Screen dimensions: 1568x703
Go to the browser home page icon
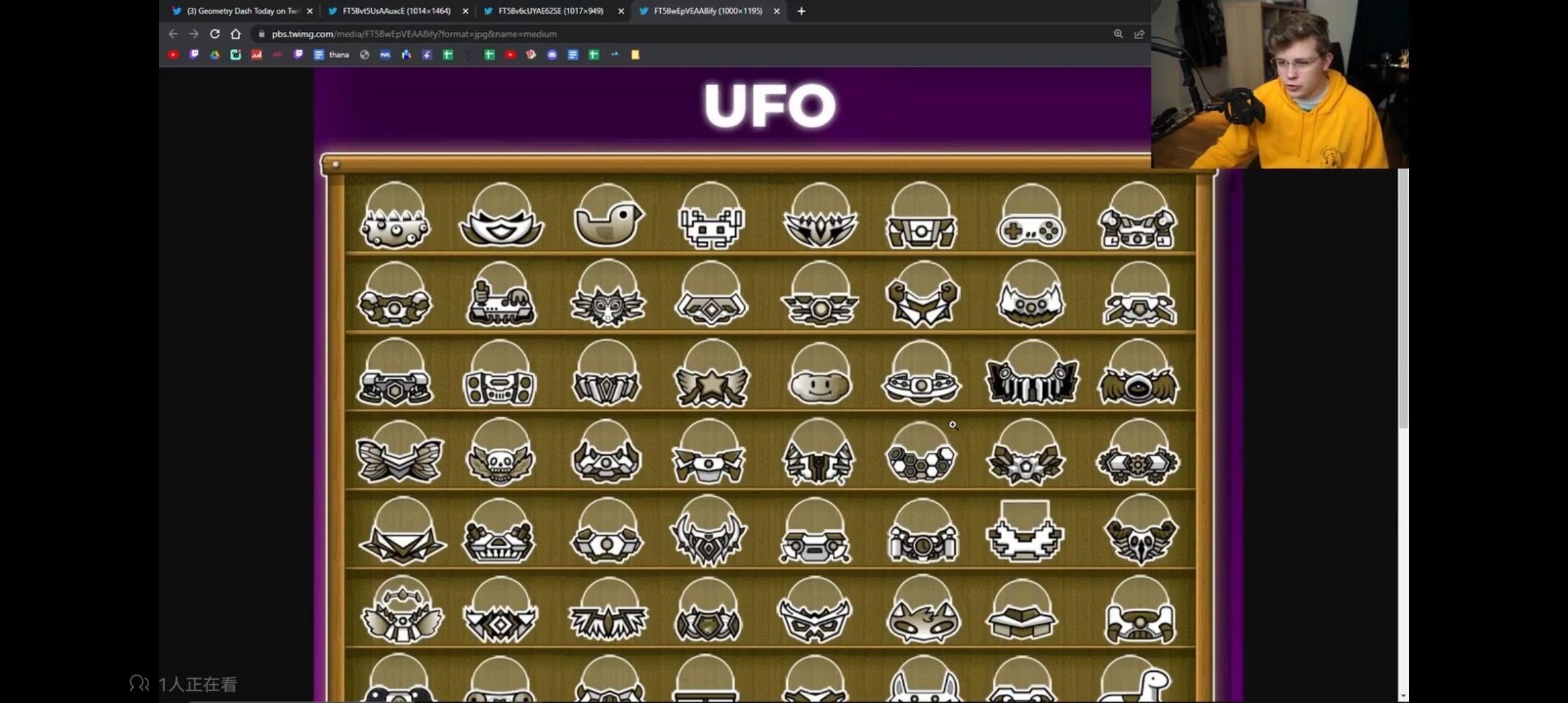[x=236, y=34]
